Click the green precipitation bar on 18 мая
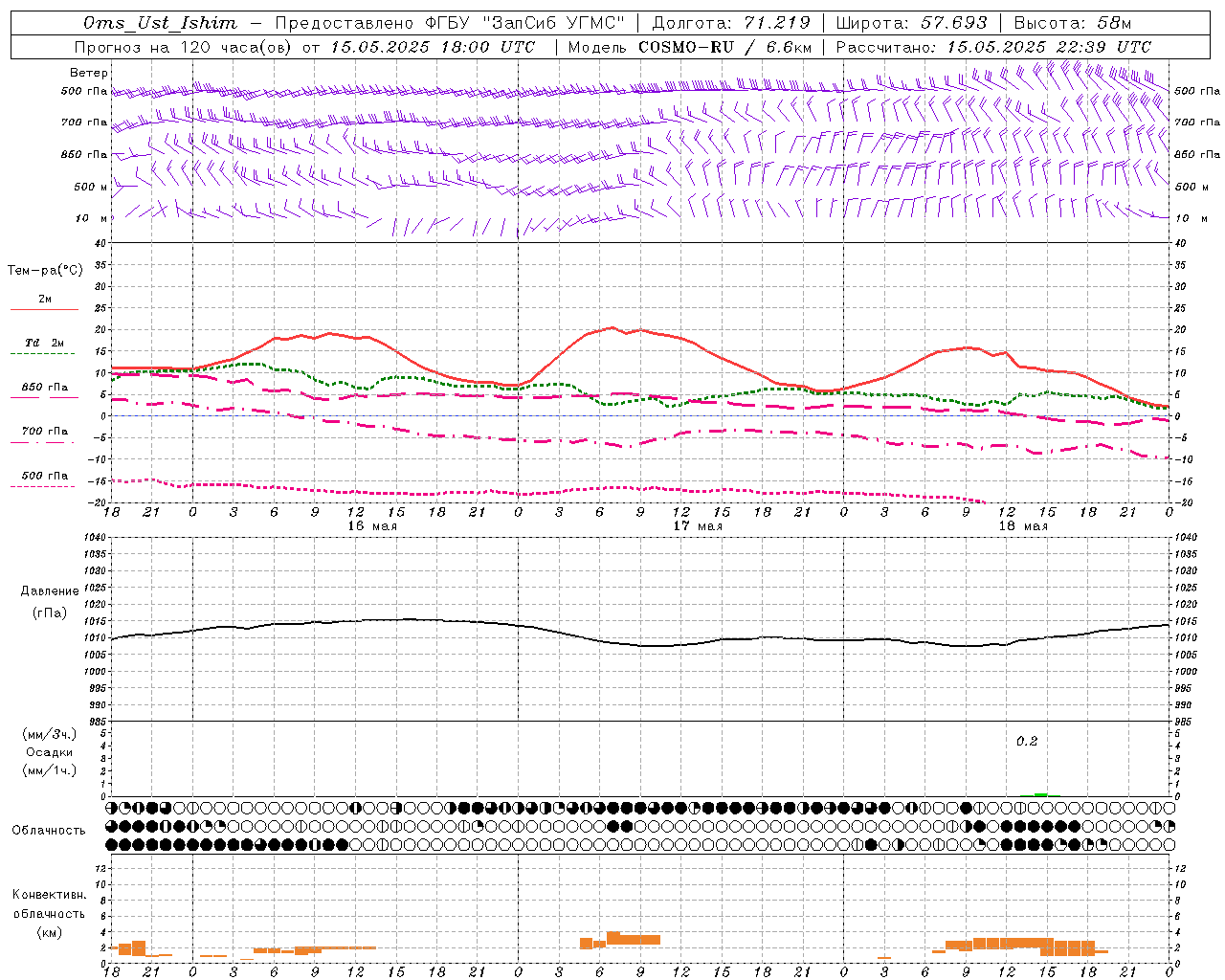This screenshot has height=980, width=1225. (x=1041, y=794)
